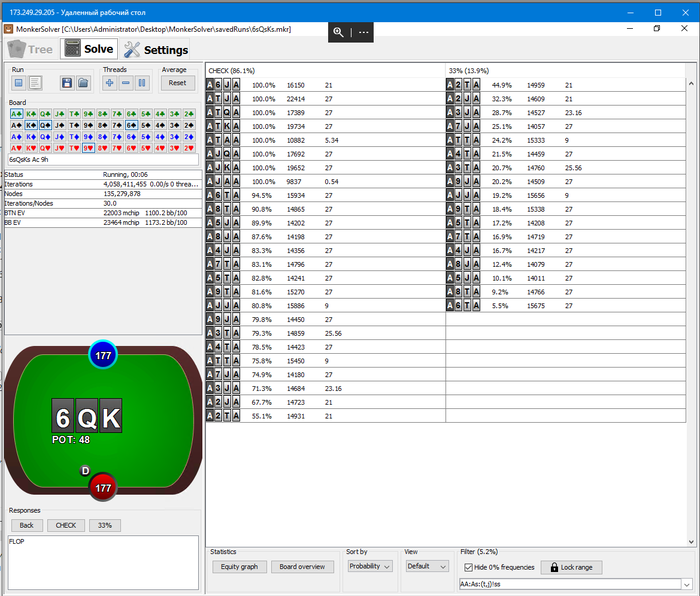Expand the filter expression dropdown arrow
The image size is (700, 596).
coord(687,584)
